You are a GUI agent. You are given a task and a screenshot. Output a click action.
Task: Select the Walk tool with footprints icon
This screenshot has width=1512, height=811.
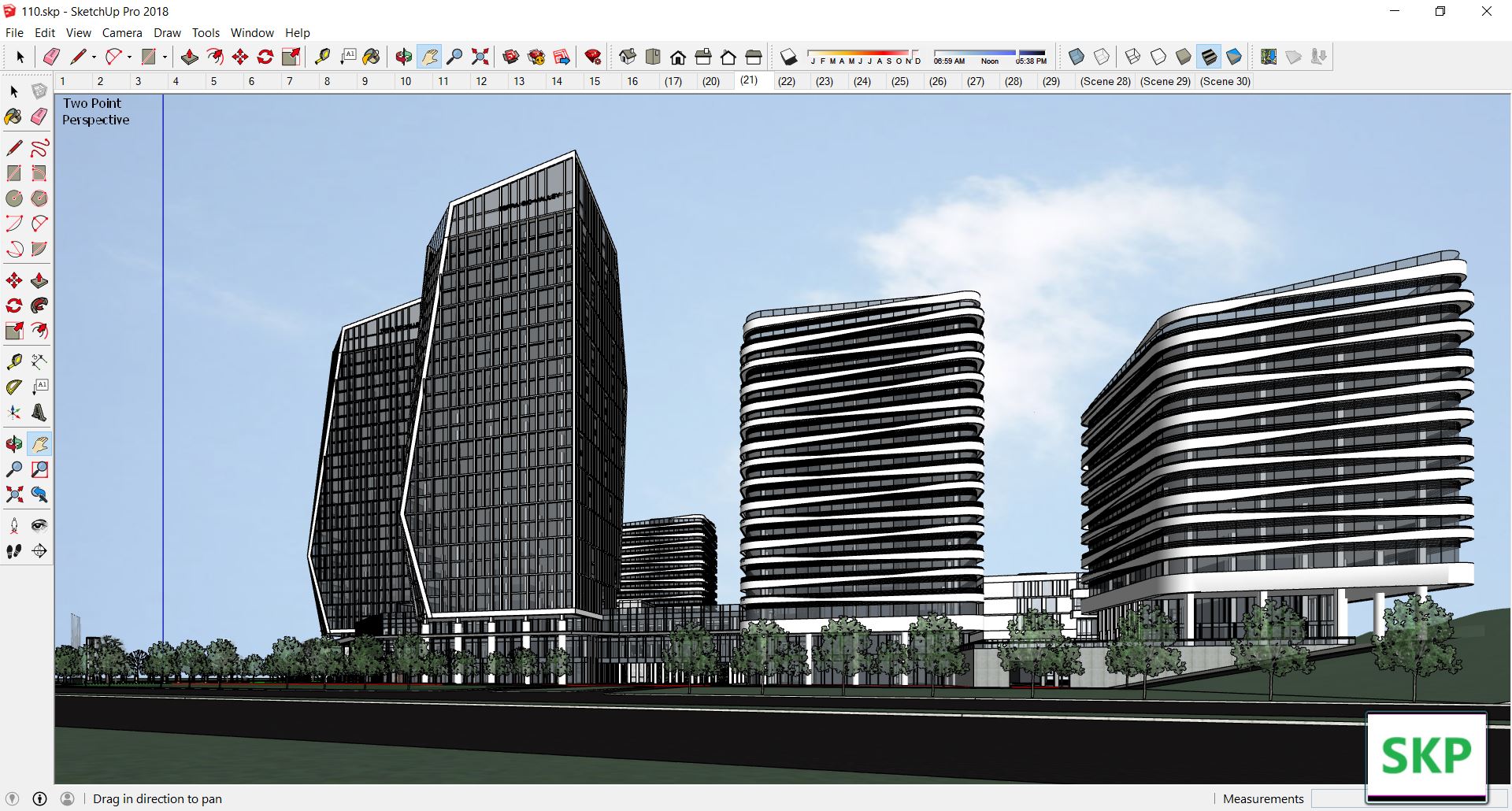click(x=14, y=551)
